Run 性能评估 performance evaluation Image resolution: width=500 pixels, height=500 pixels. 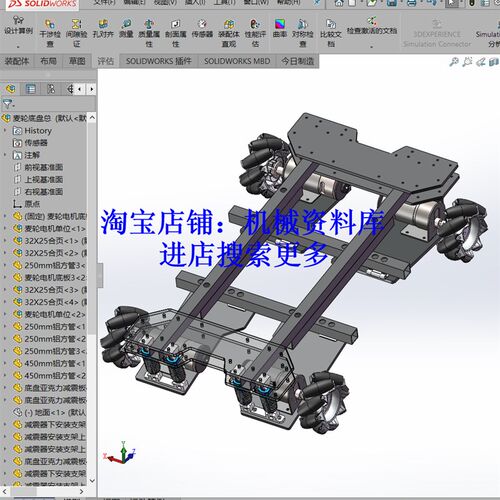coord(255,33)
